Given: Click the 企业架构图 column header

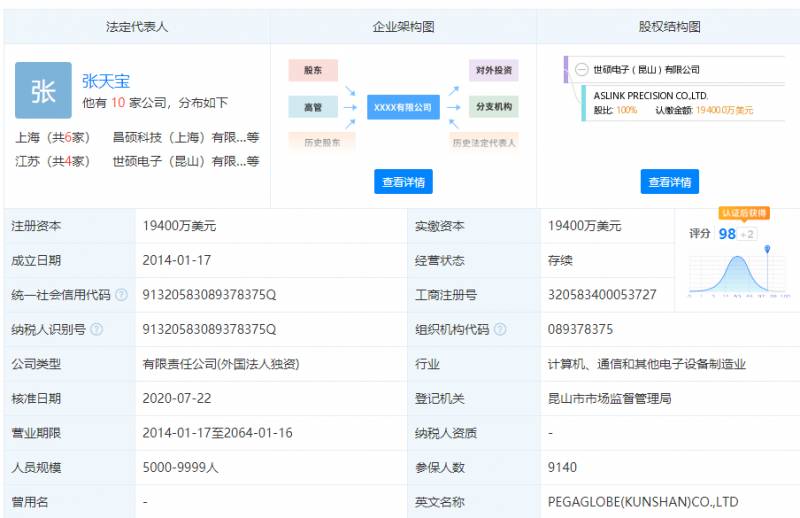Looking at the screenshot, I should point(403,27).
